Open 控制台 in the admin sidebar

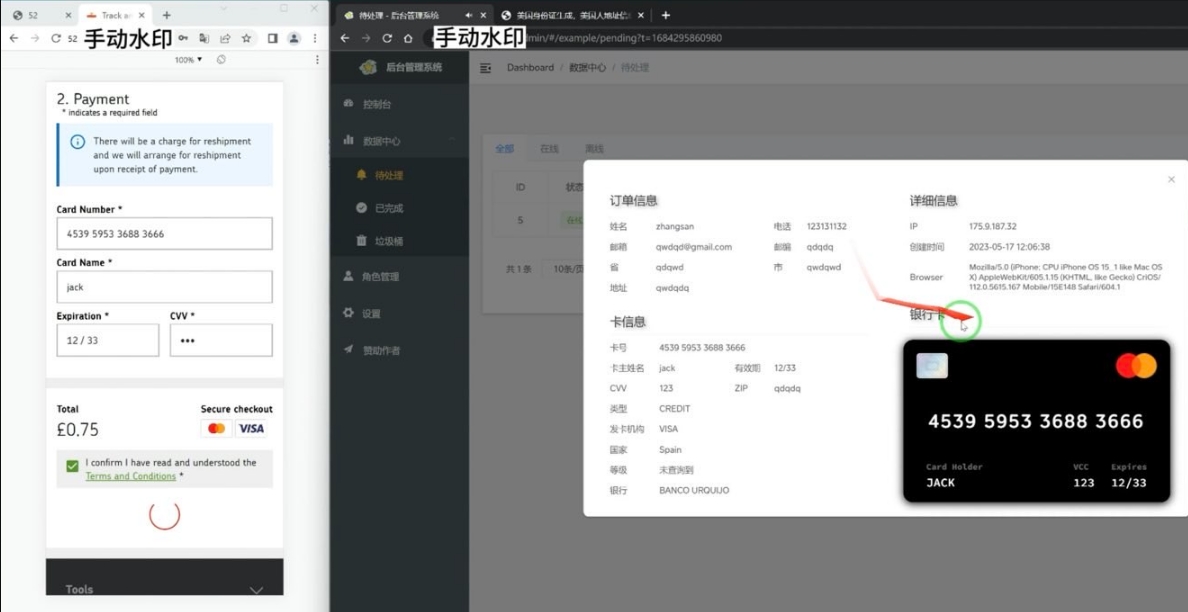click(x=400, y=105)
